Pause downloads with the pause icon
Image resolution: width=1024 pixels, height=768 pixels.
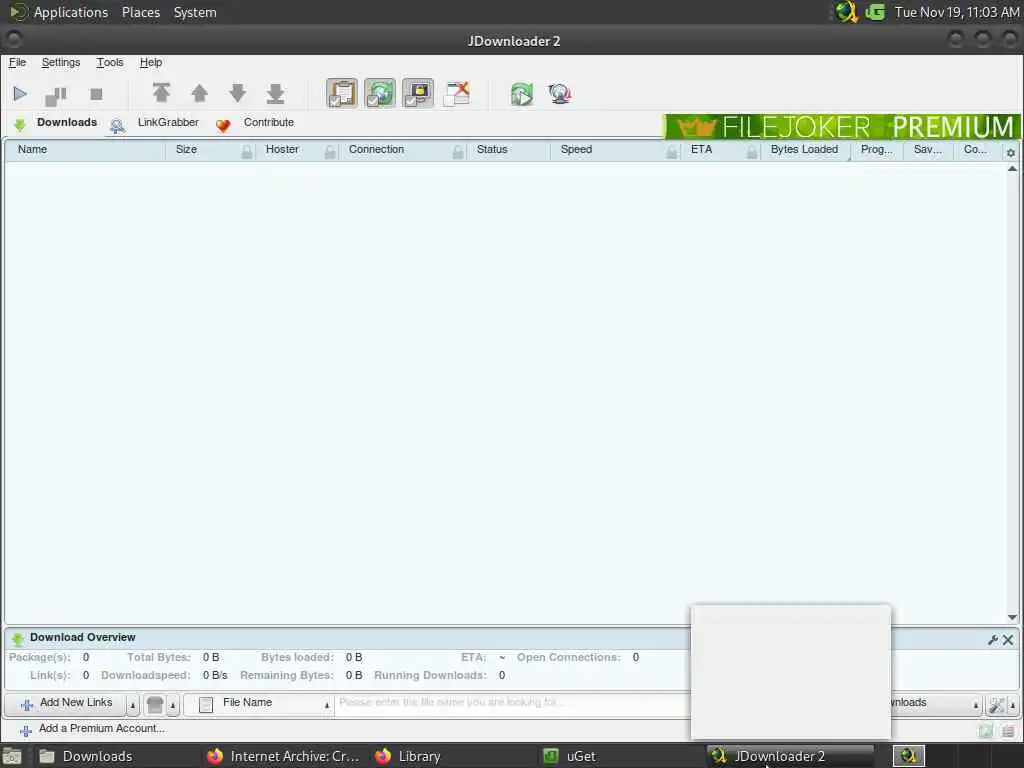coord(56,95)
